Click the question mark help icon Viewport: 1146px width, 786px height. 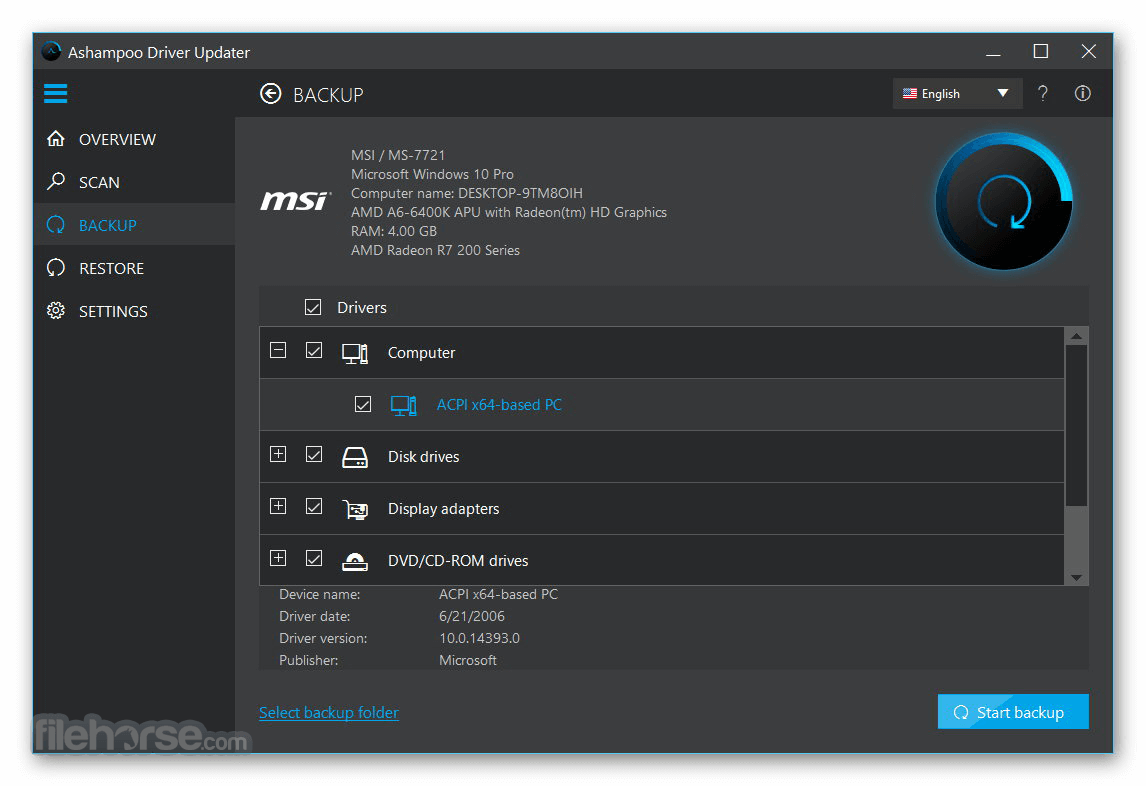click(x=1043, y=94)
